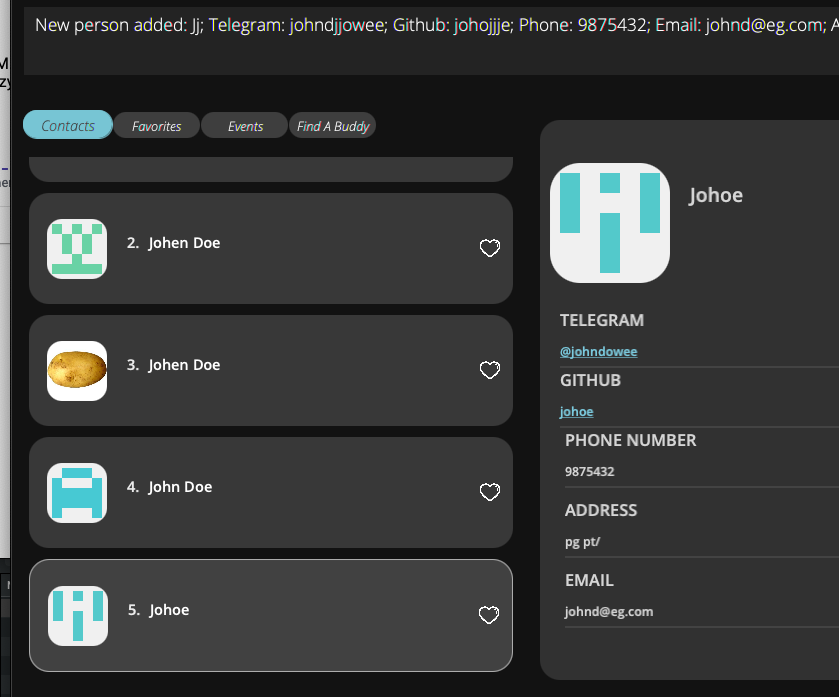
Task: Click the Johoe name heading in details
Action: click(716, 195)
